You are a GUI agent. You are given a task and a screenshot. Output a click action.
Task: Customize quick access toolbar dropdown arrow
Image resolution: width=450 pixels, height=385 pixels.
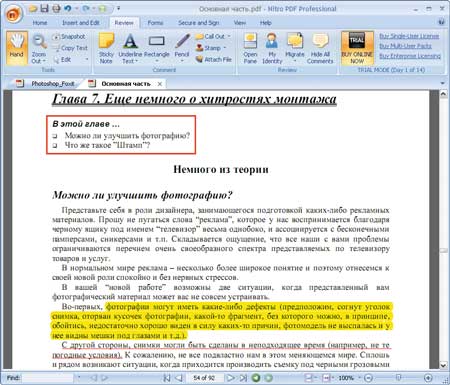pos(118,8)
